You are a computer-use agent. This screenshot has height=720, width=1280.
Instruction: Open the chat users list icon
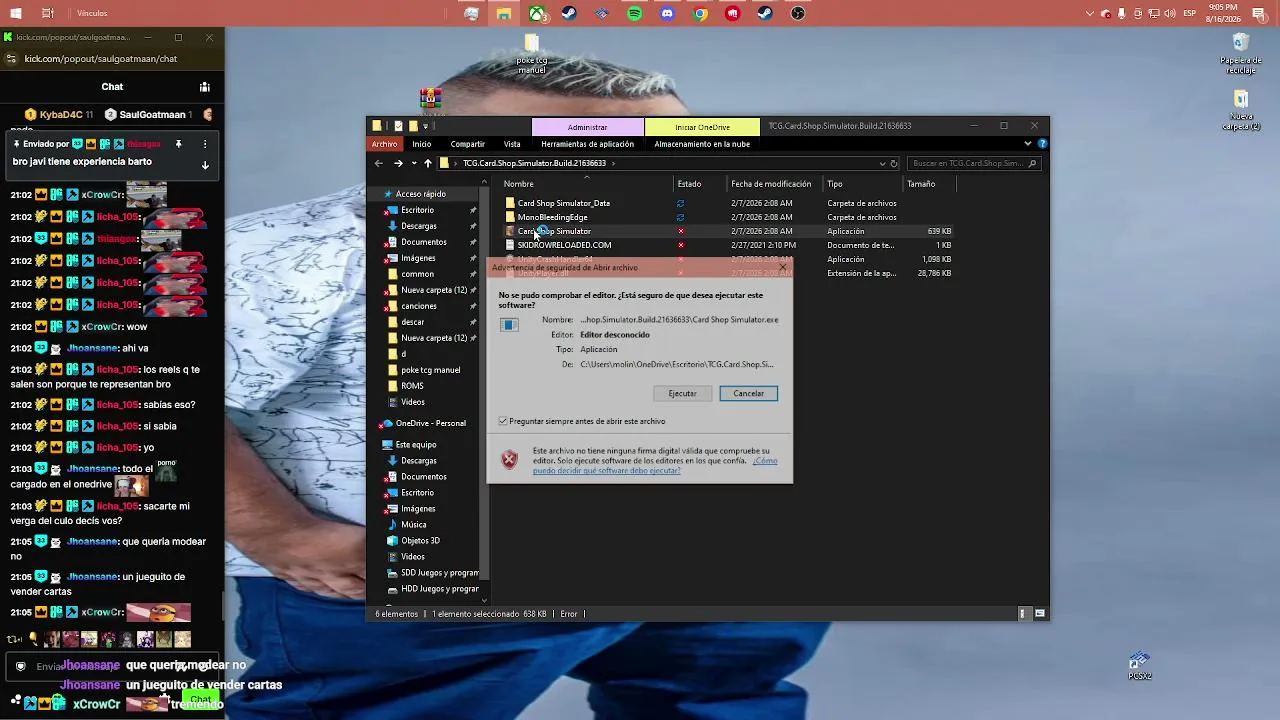click(x=204, y=87)
